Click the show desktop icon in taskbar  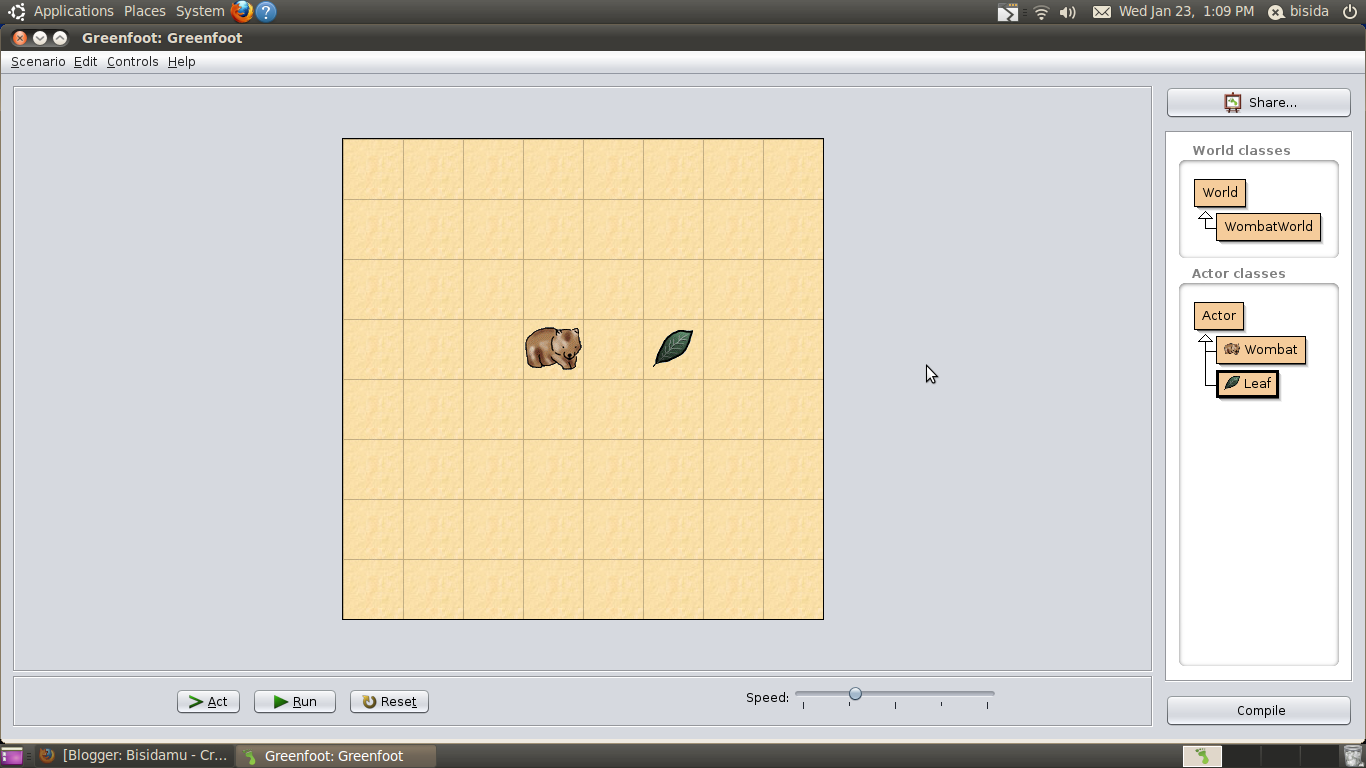[x=12, y=756]
